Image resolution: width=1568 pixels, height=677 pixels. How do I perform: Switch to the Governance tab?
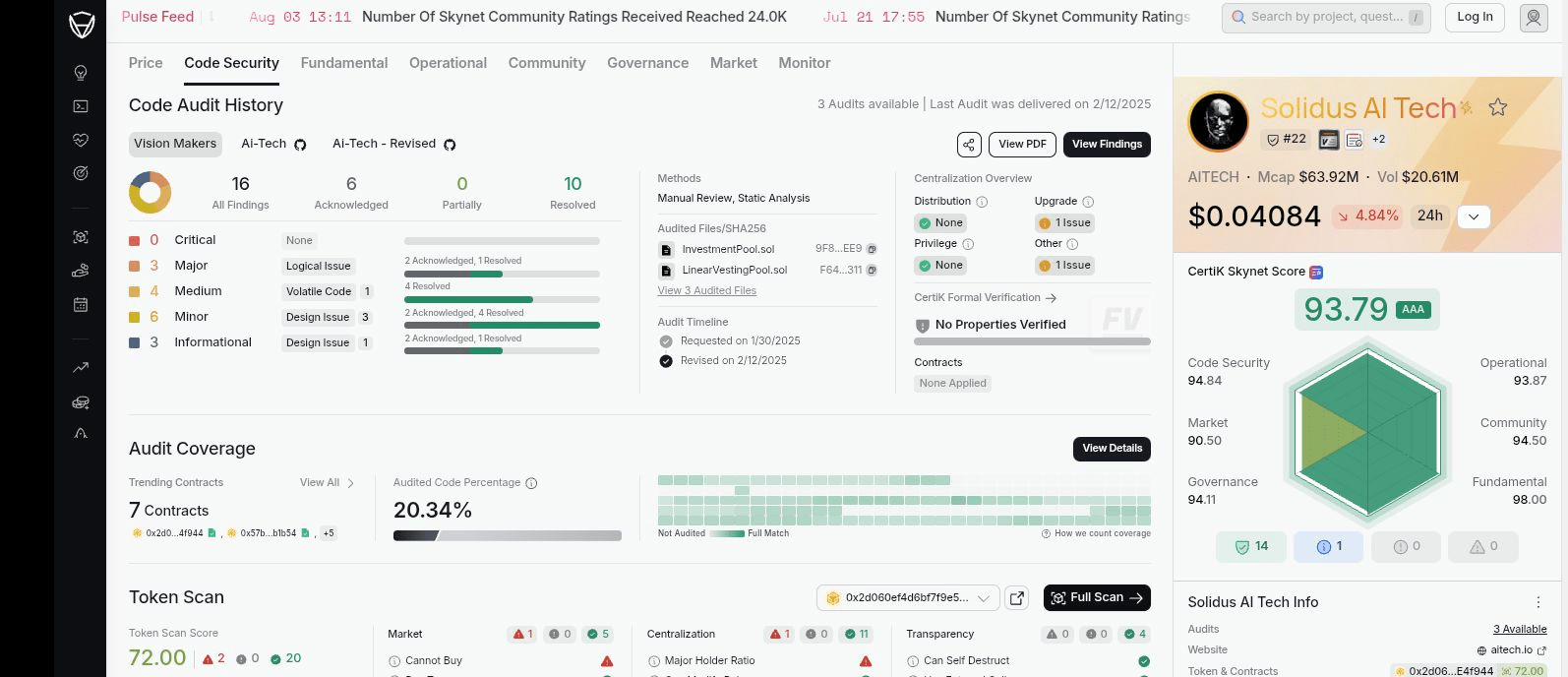[647, 63]
